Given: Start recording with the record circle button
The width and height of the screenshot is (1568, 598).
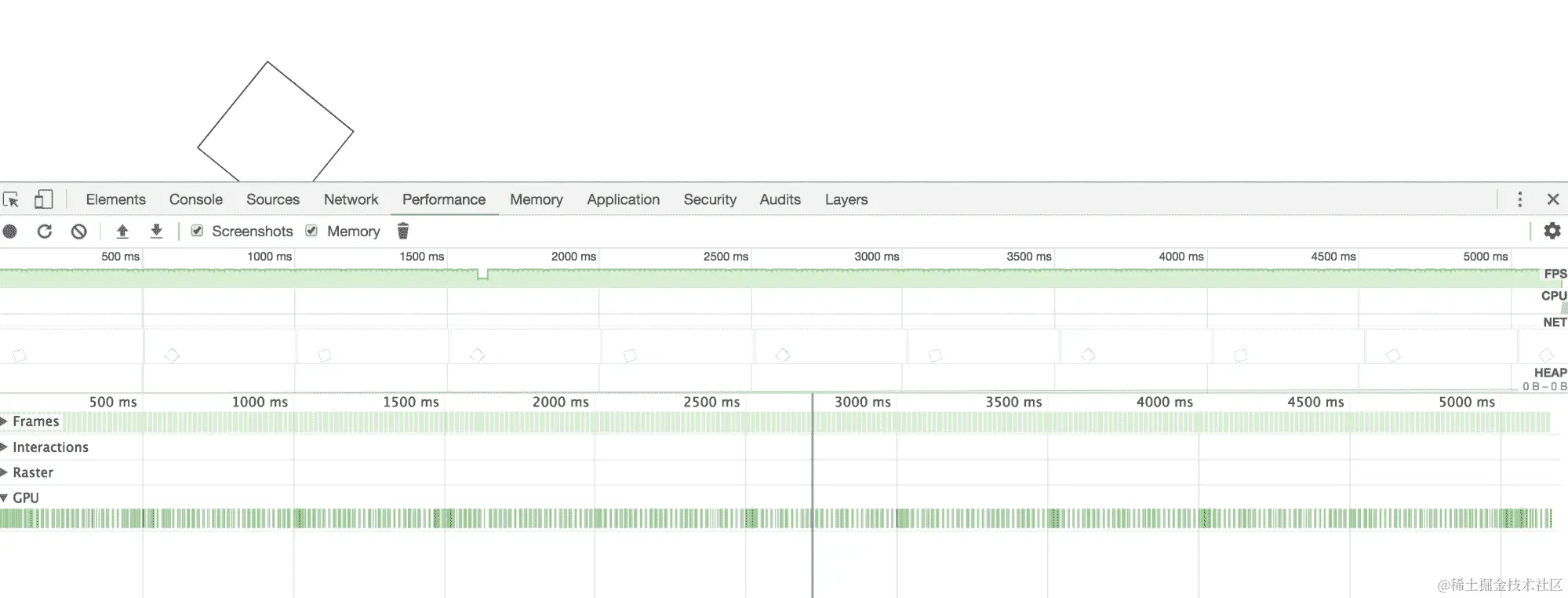Looking at the screenshot, I should click(10, 232).
